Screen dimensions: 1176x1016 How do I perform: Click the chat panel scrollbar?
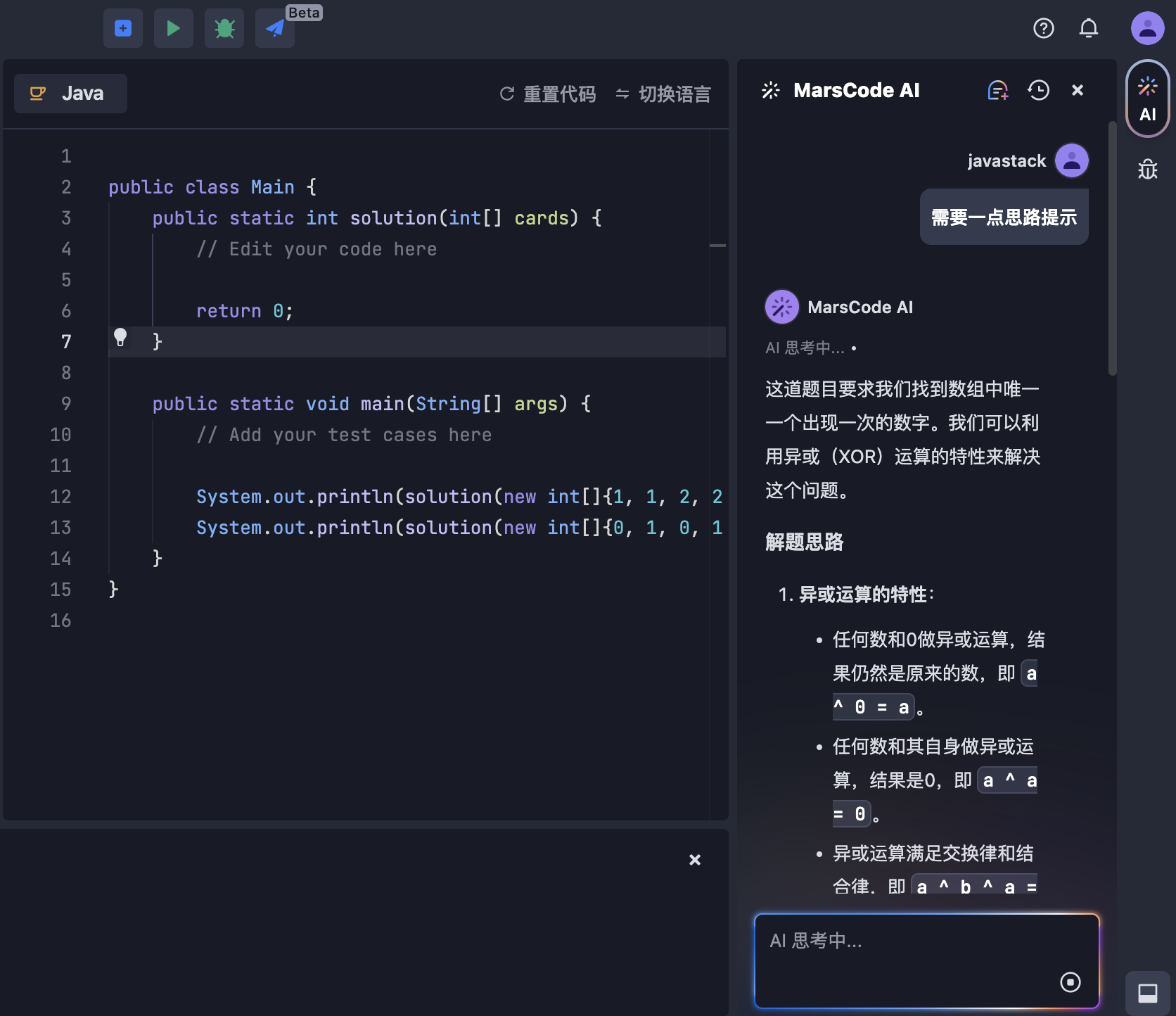(1113, 248)
